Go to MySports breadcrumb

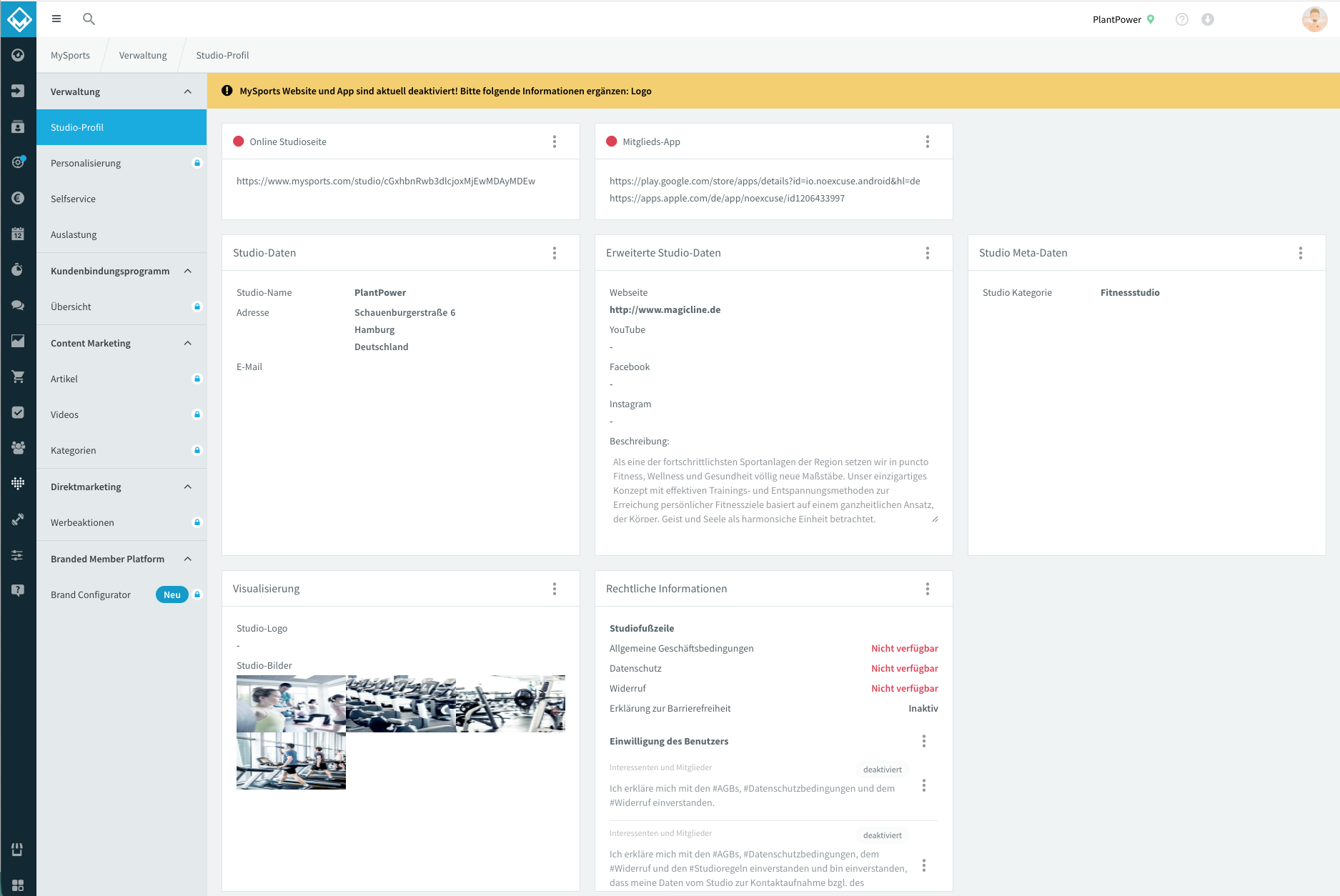point(70,55)
